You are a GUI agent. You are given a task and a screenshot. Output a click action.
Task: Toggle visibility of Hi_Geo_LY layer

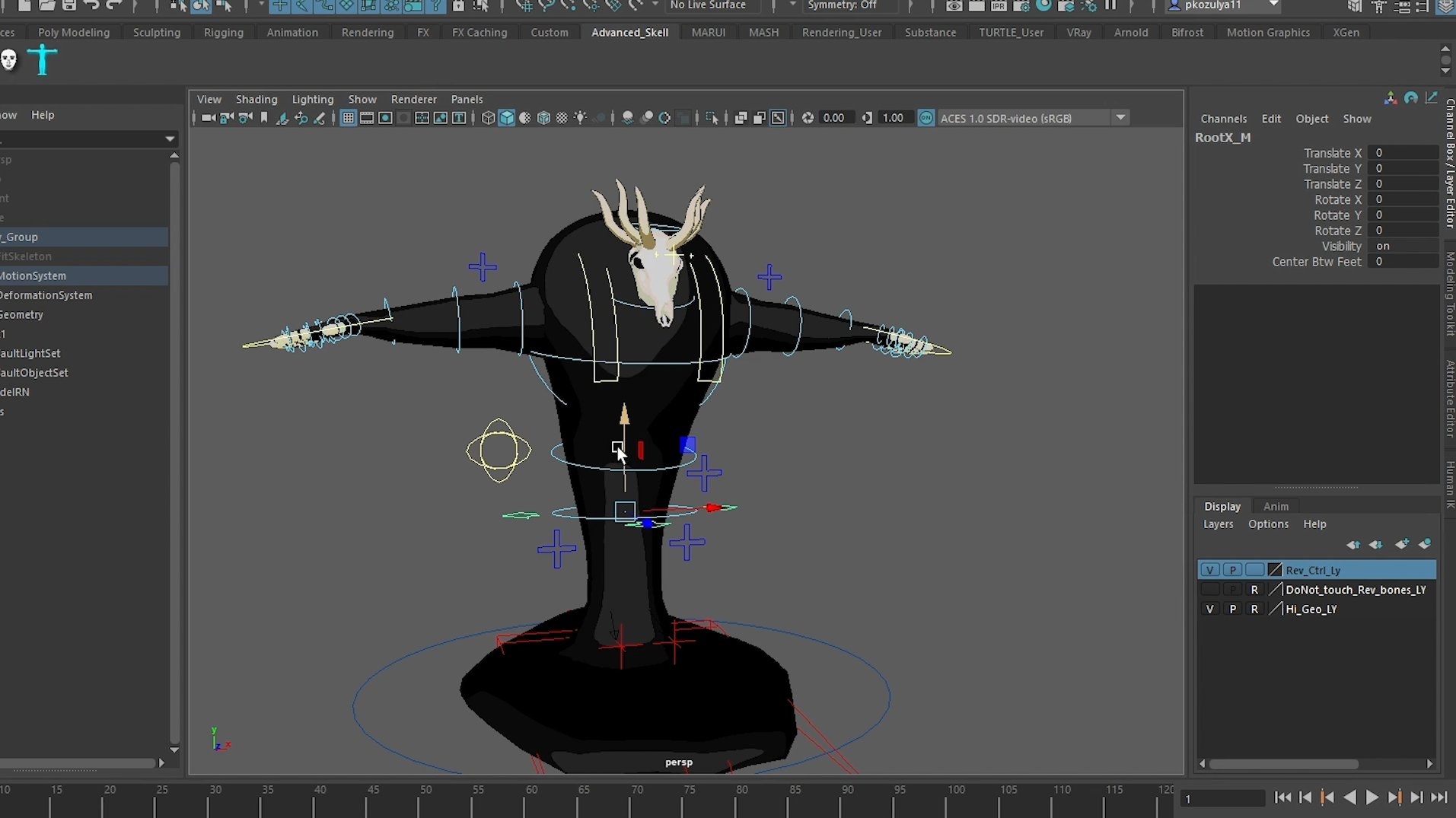pos(1209,609)
